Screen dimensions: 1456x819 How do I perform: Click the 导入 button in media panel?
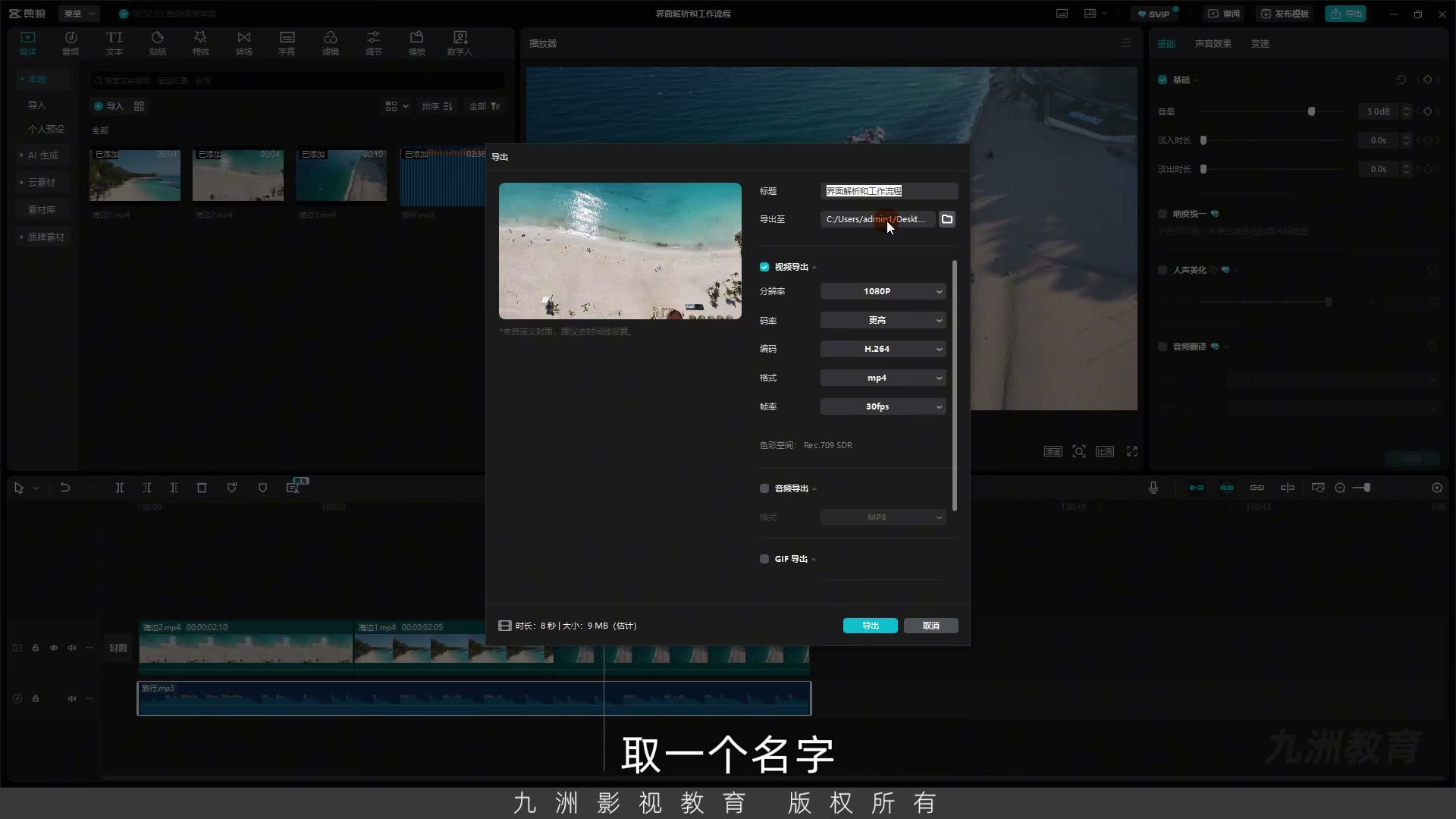[108, 106]
